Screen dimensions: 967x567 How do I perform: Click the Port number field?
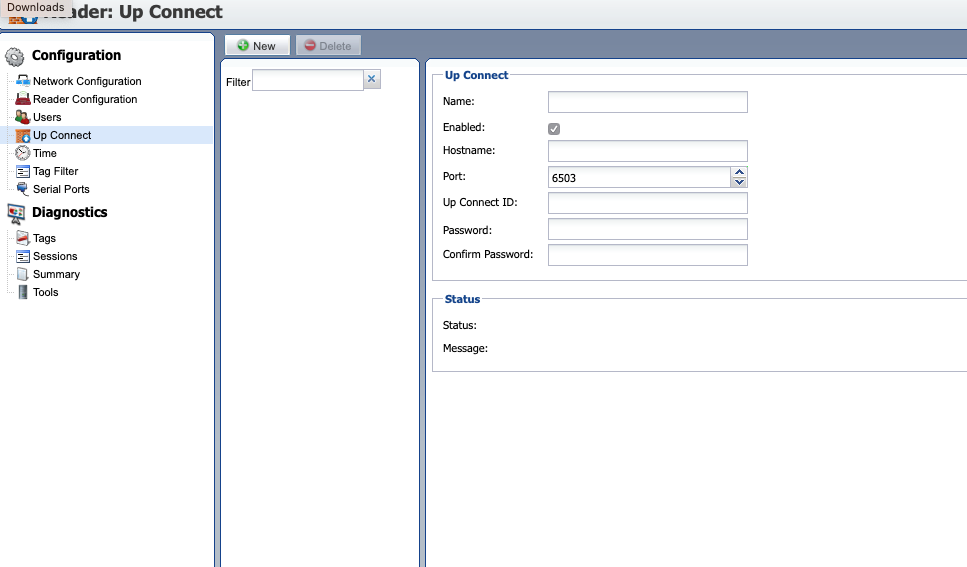640,177
